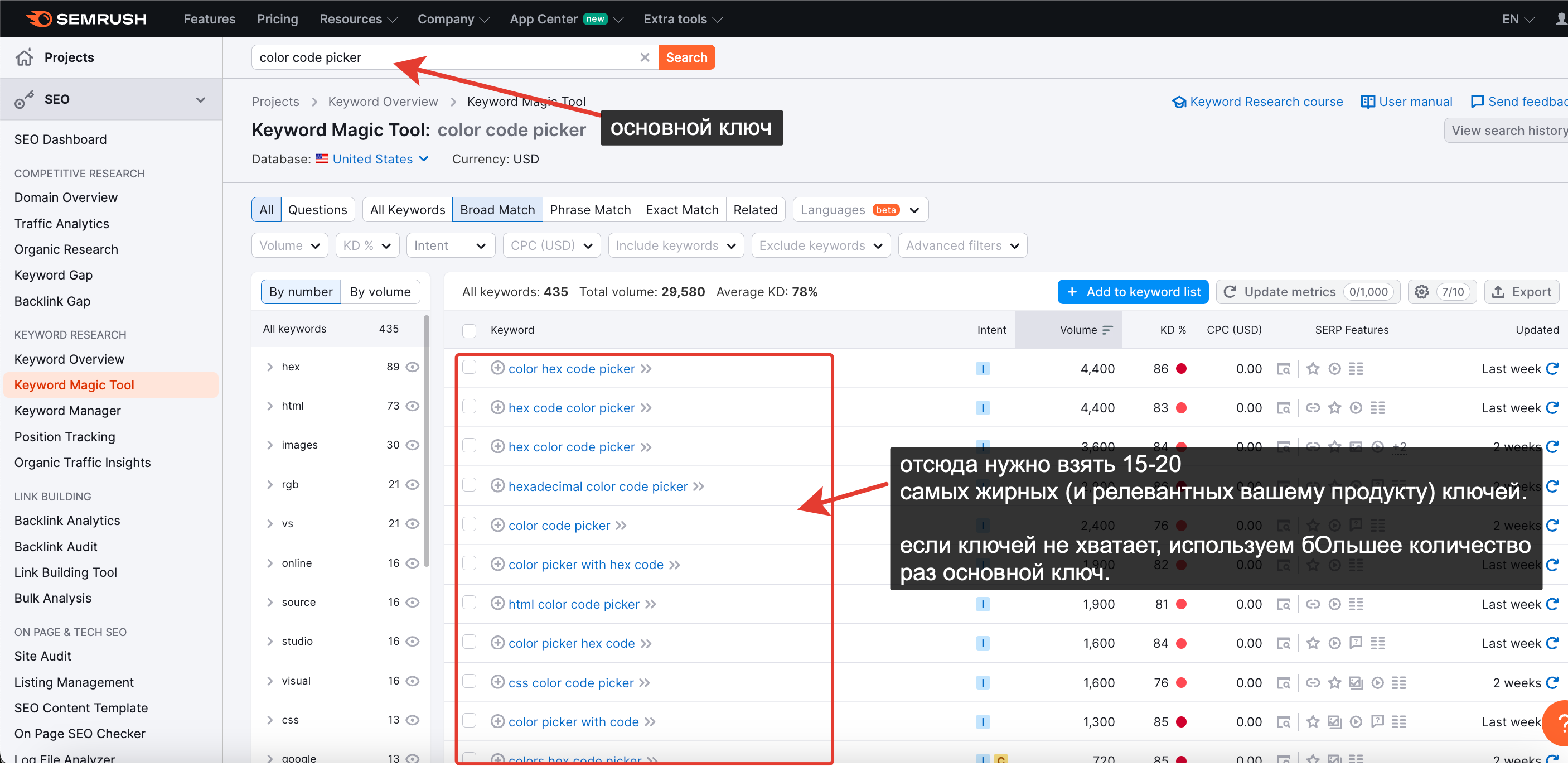
Task: Clear the search field with X icon
Action: [x=644, y=57]
